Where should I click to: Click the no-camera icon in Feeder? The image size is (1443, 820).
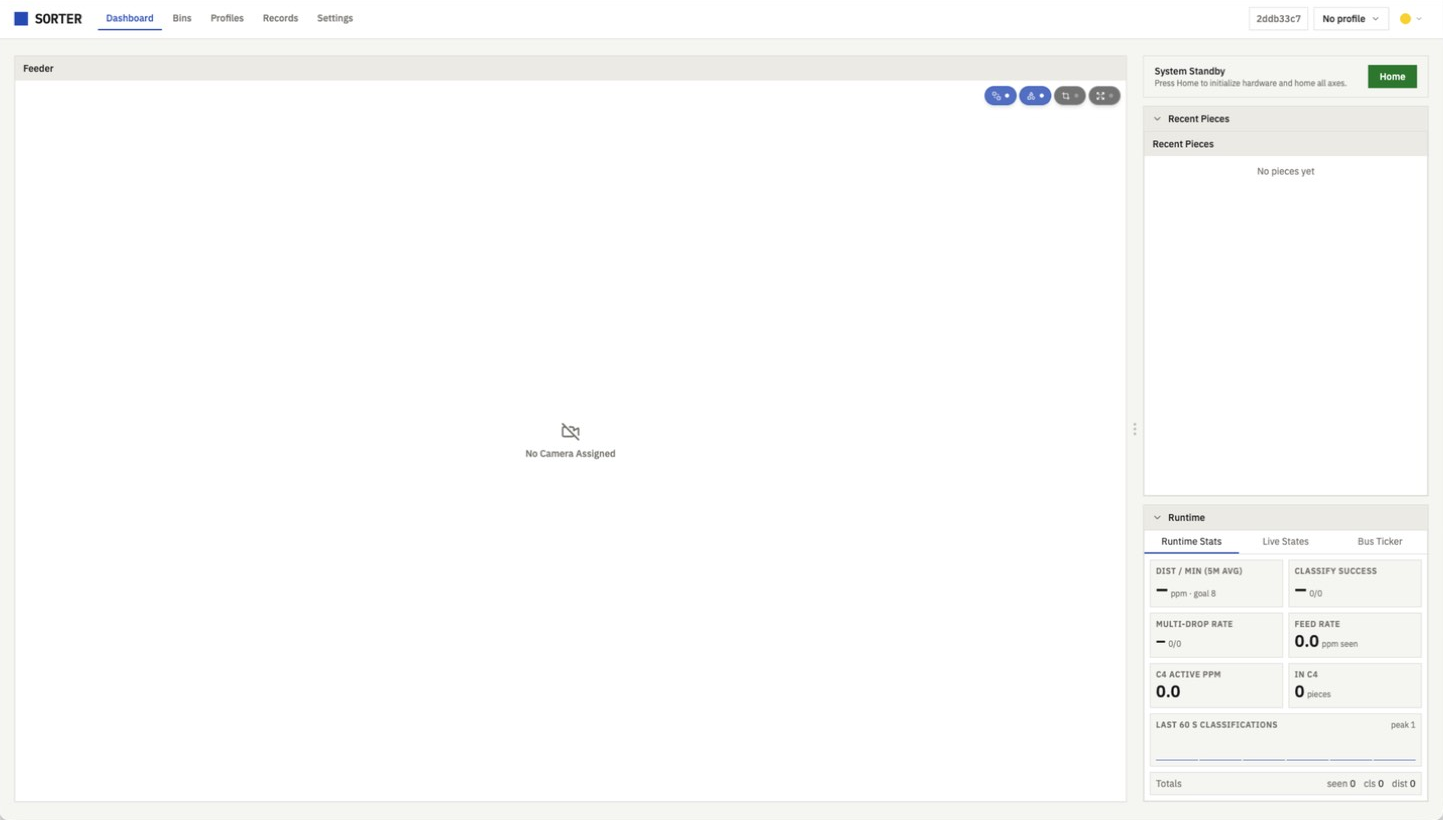point(570,432)
